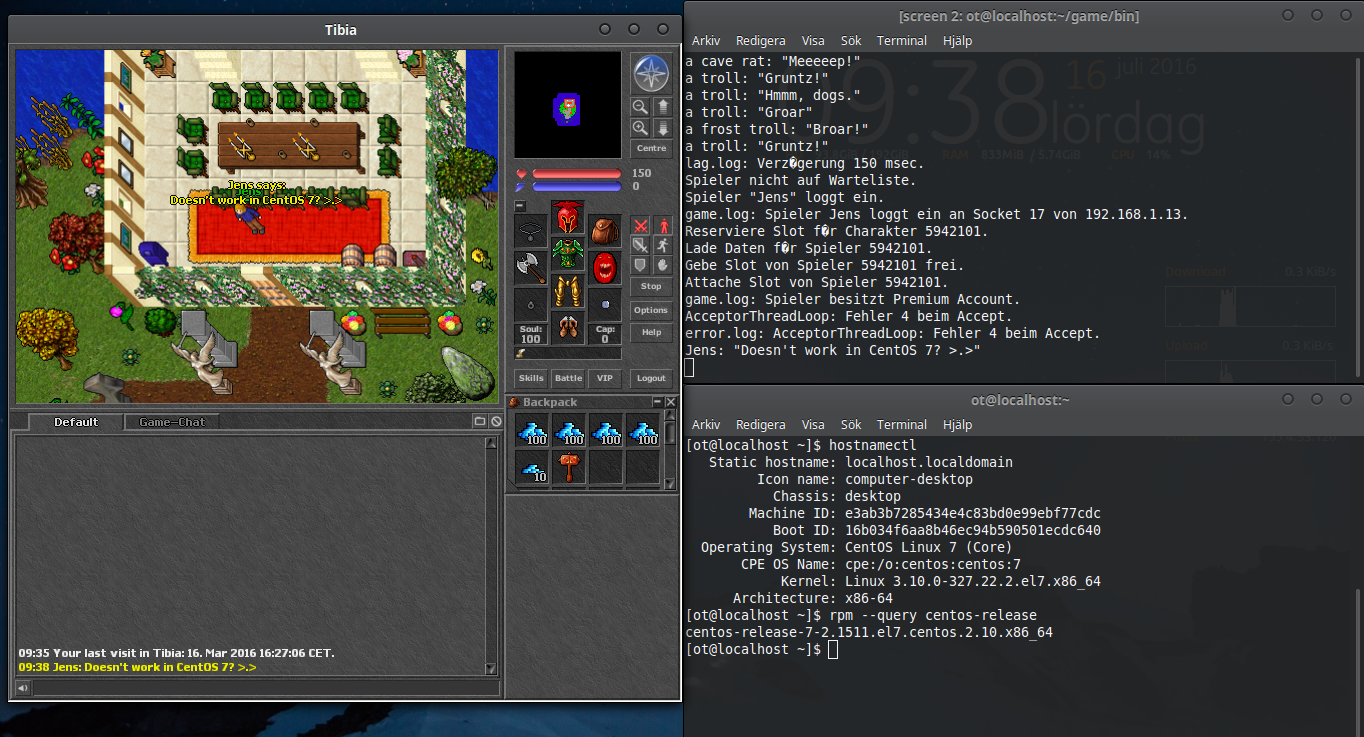Toggle stand-still red figure mode
Image resolution: width=1364 pixels, height=737 pixels.
coord(662,225)
